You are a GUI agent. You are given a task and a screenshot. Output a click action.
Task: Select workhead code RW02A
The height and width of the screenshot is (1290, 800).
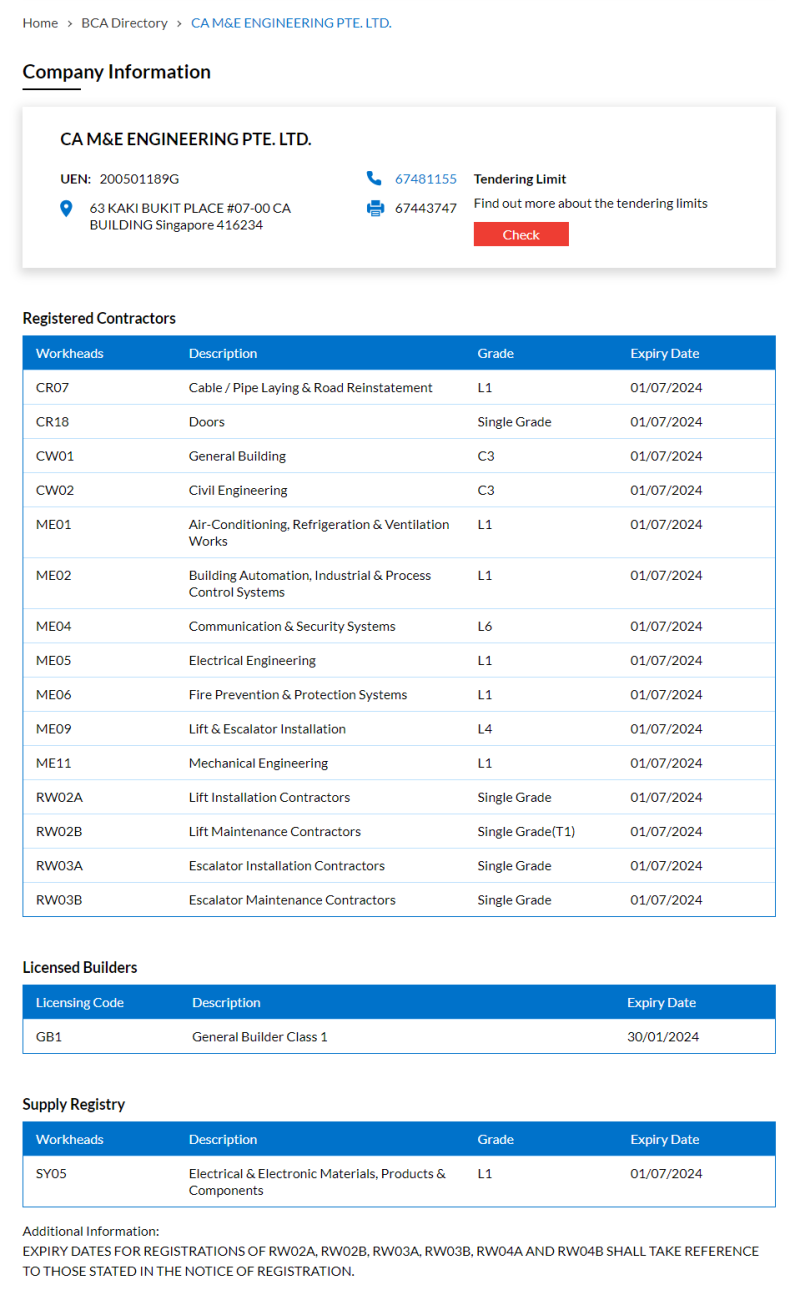pyautogui.click(x=59, y=797)
